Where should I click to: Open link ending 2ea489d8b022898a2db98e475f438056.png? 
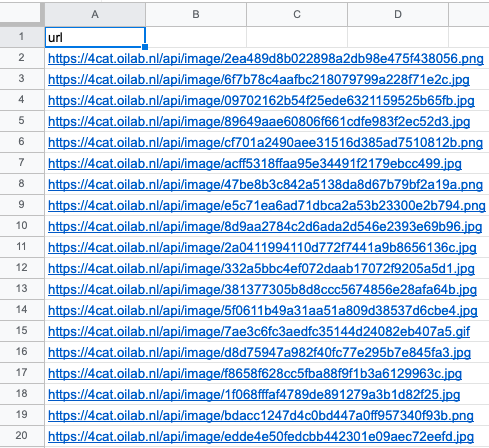click(x=266, y=59)
